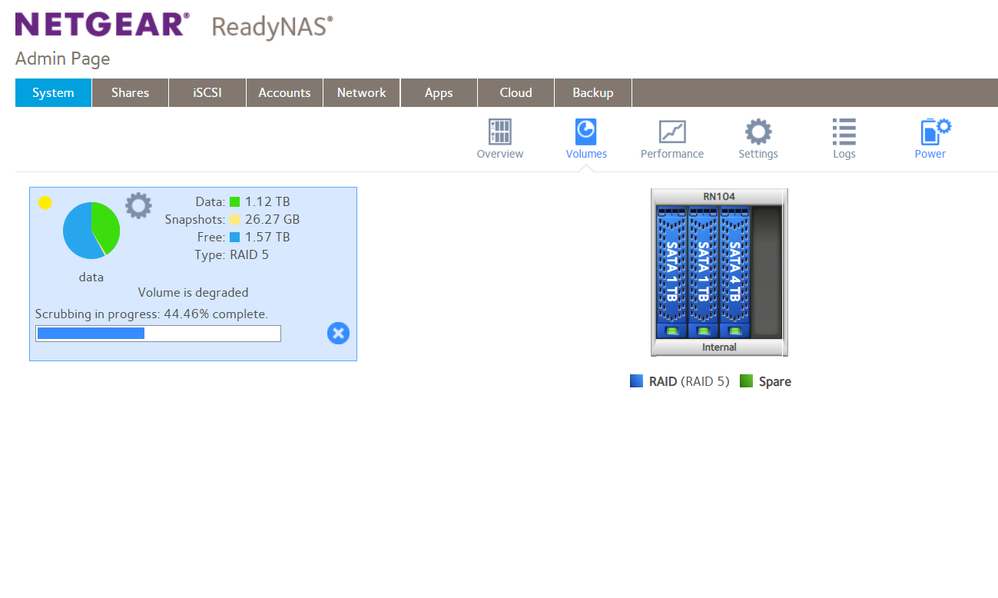The width and height of the screenshot is (998, 598).
Task: Click the data volume usage pie chart
Action: pos(91,230)
